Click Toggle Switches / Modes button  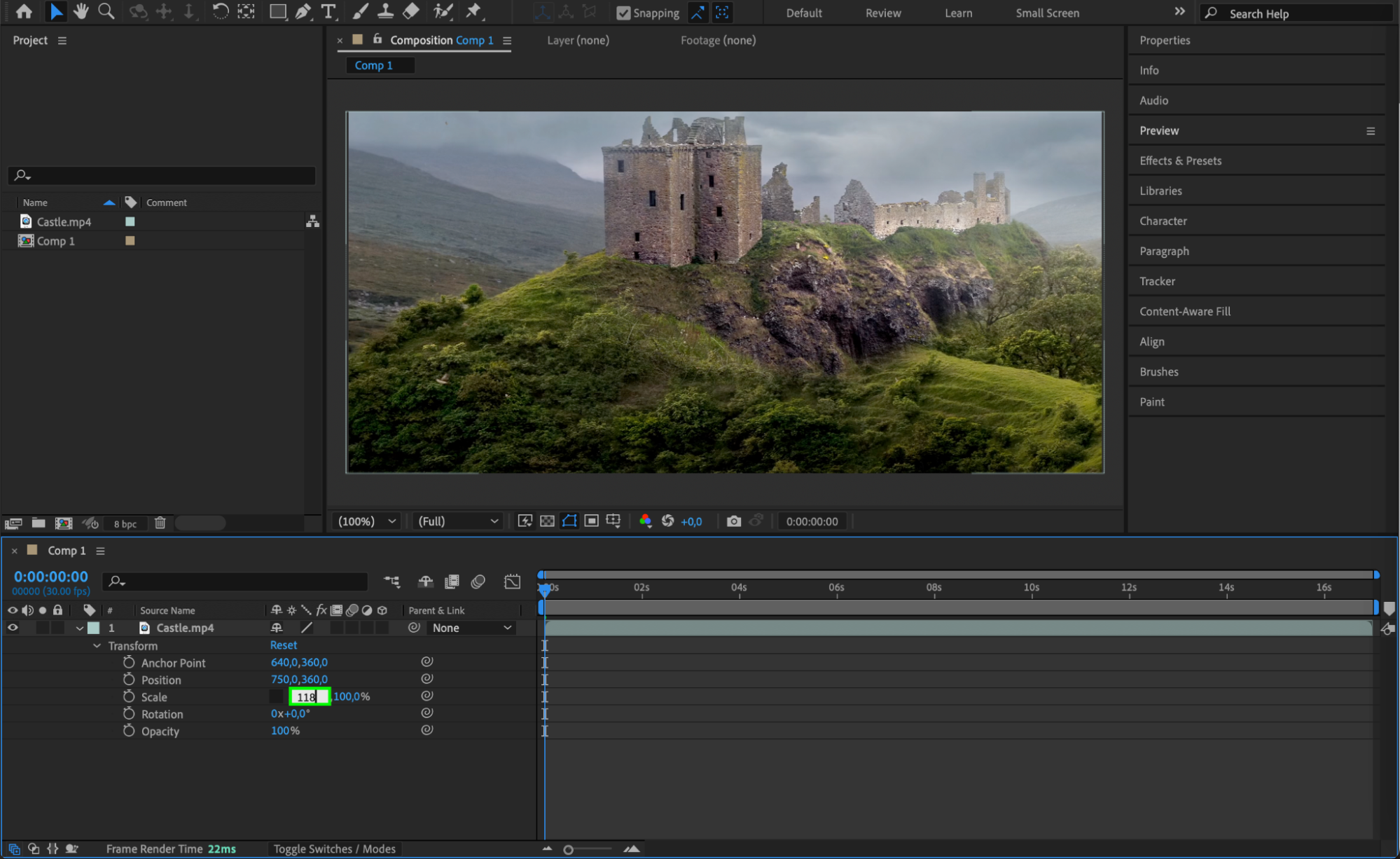coord(334,849)
